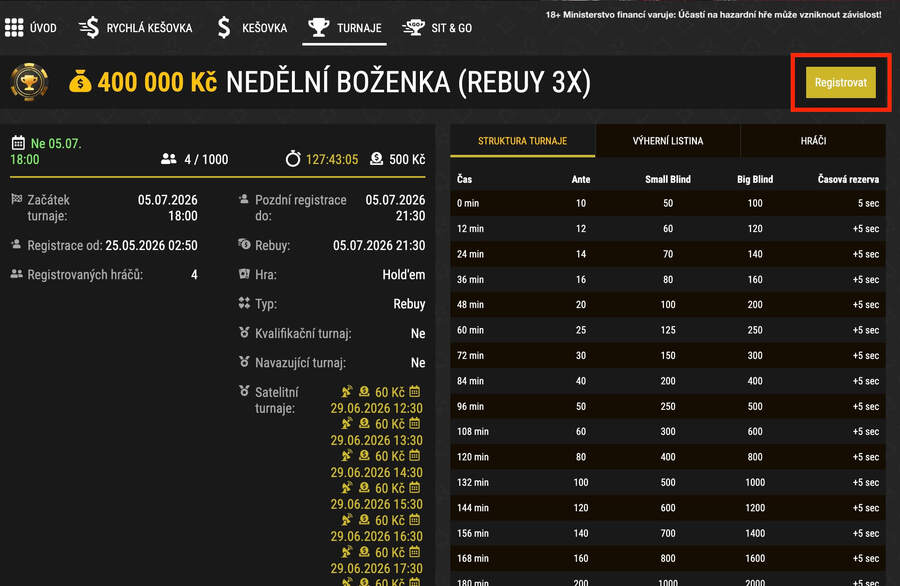Click the Hold'em game value
This screenshot has width=900, height=586.
(404, 274)
